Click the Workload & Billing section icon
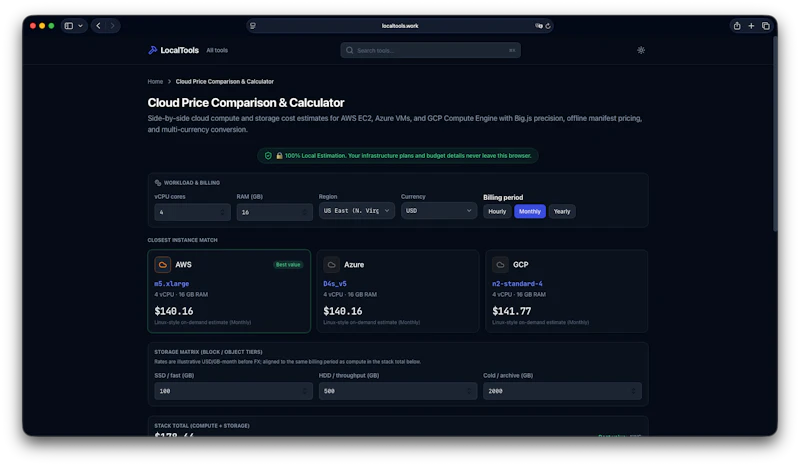This screenshot has height=466, width=800. [x=158, y=183]
